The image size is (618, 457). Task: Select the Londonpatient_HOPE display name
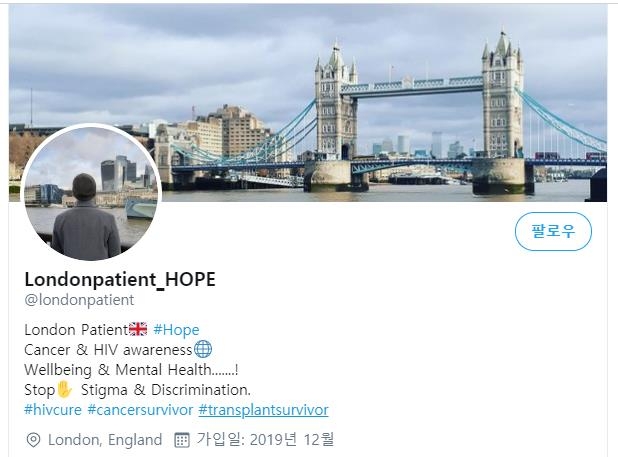click(120, 279)
